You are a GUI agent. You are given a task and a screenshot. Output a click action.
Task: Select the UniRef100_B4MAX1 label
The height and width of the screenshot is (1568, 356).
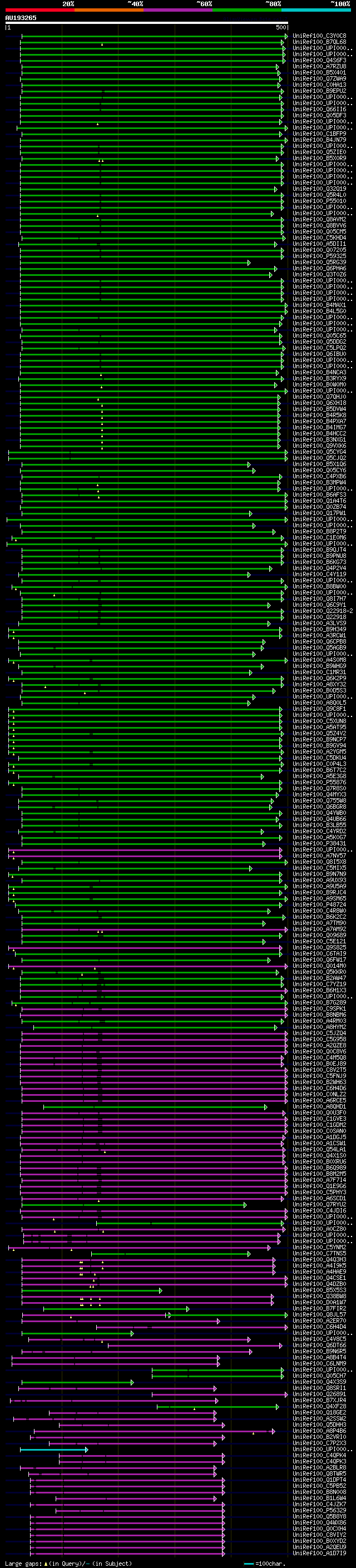[x=319, y=305]
